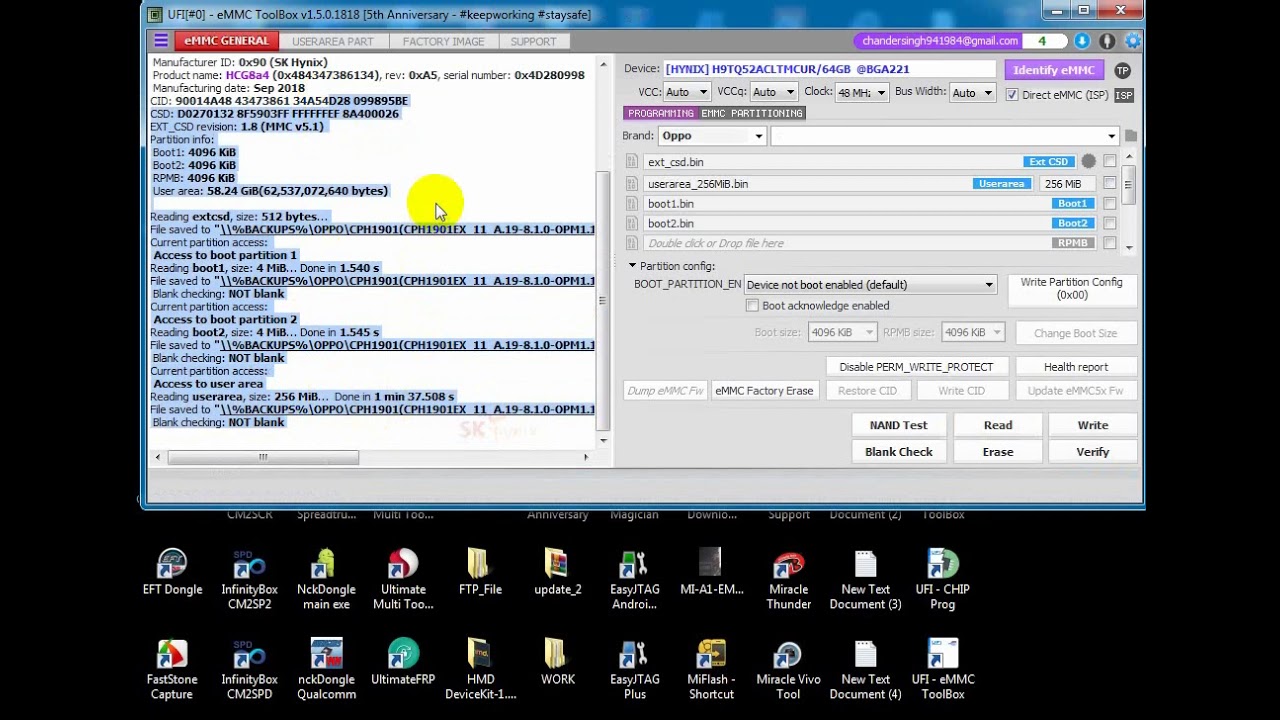Click the file icon on the RPMB row
This screenshot has height=720, width=1280.
(x=632, y=243)
